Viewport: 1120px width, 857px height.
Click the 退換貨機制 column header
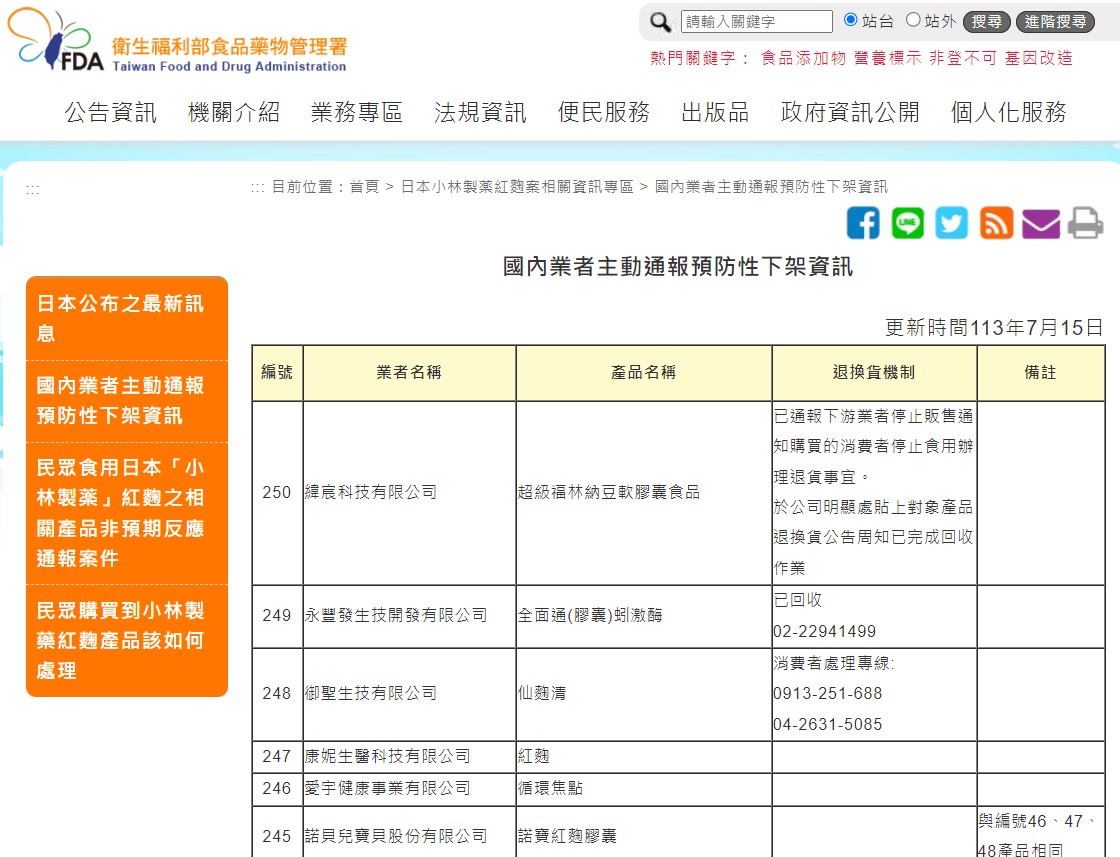(874, 372)
